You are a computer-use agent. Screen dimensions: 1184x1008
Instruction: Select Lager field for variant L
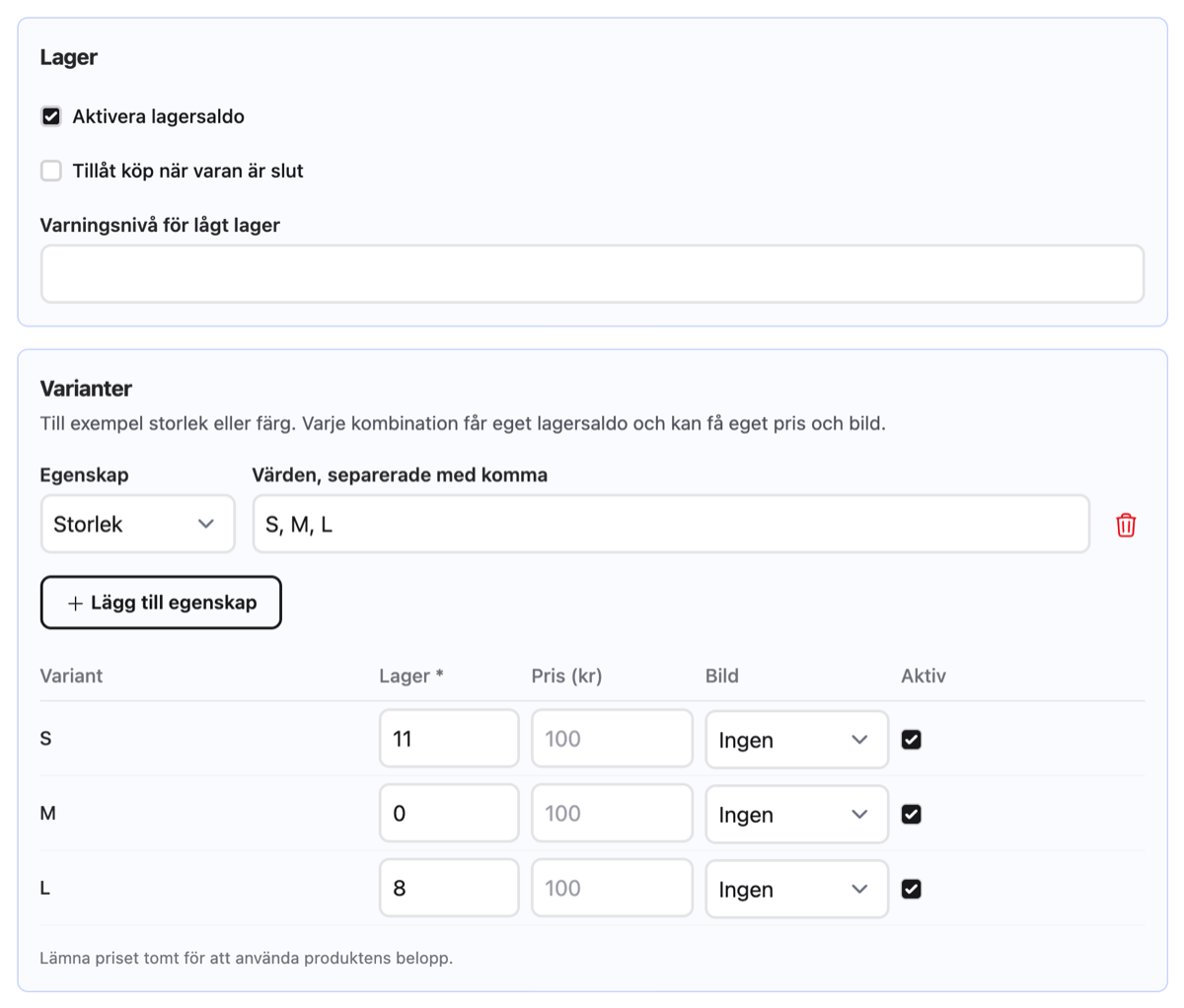point(449,889)
